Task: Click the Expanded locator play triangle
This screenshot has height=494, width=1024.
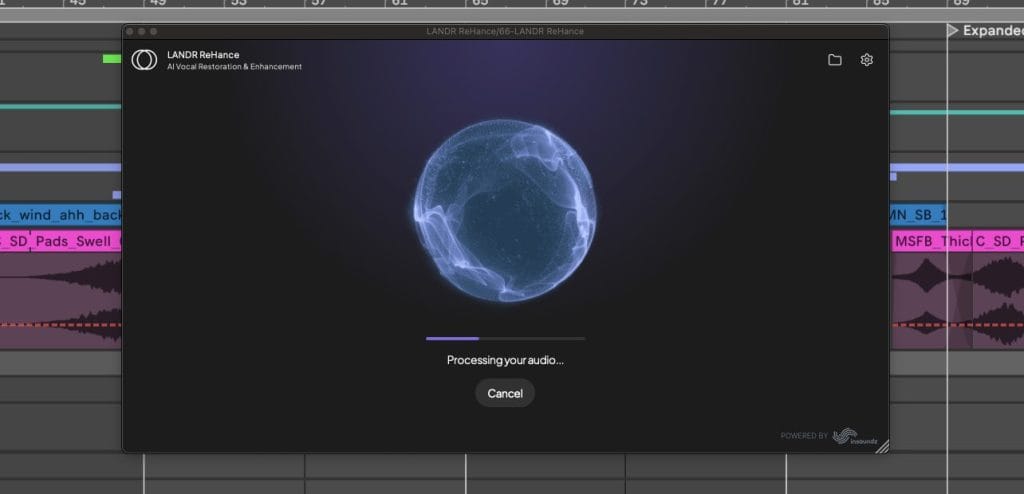Action: click(952, 31)
